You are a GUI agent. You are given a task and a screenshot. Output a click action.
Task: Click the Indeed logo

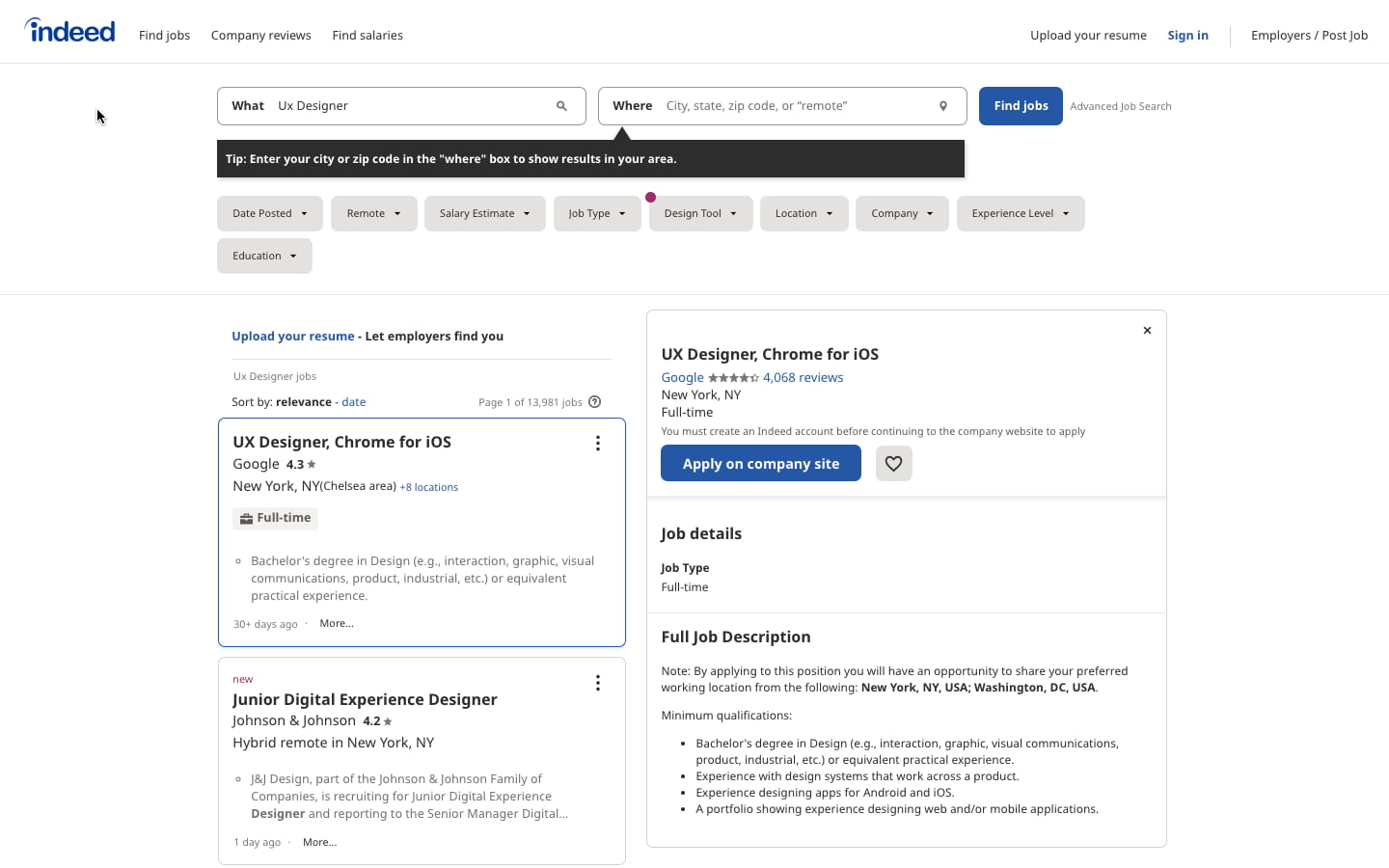[x=68, y=30]
